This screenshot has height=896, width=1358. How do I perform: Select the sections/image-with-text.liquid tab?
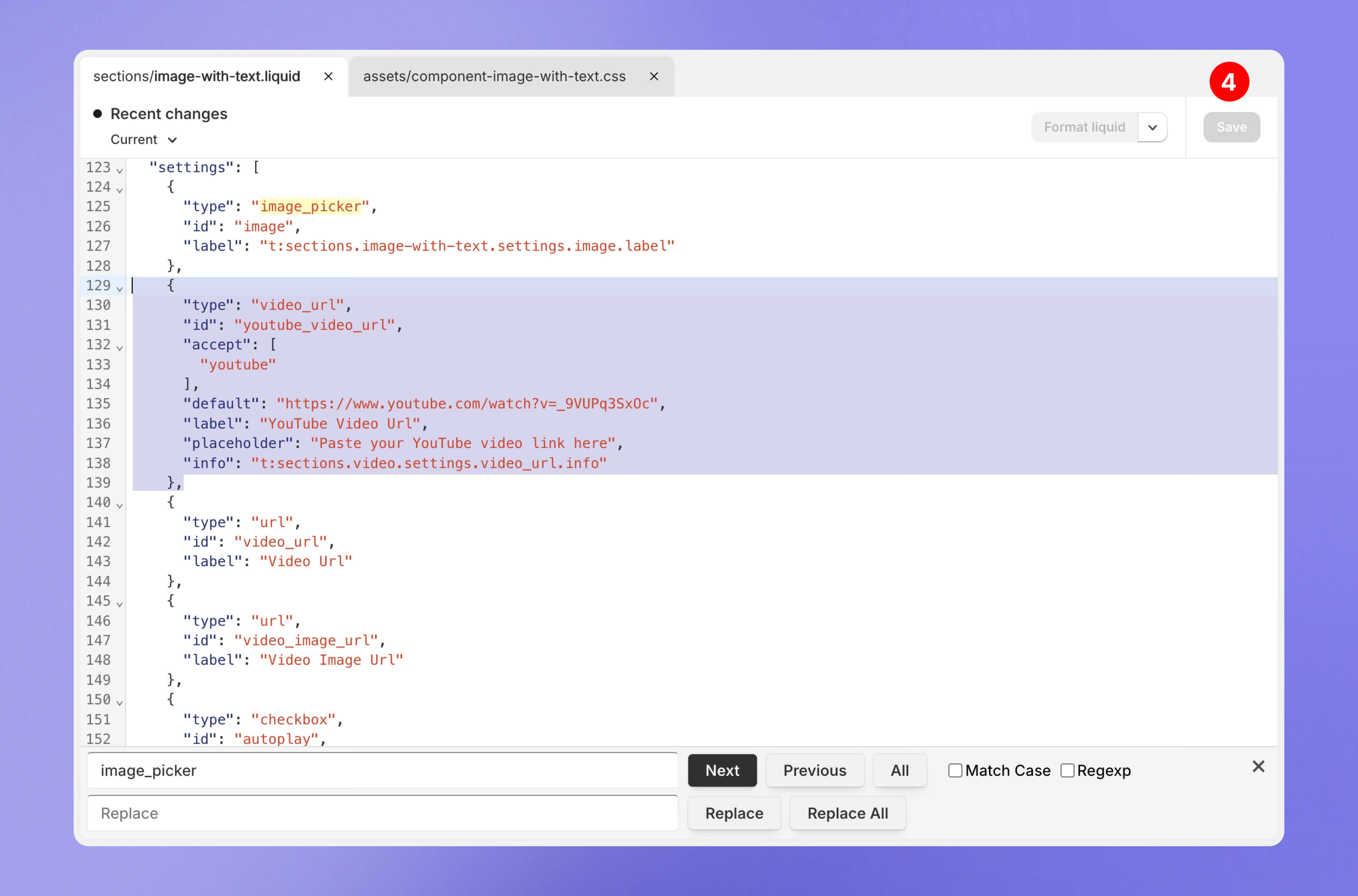(x=196, y=76)
